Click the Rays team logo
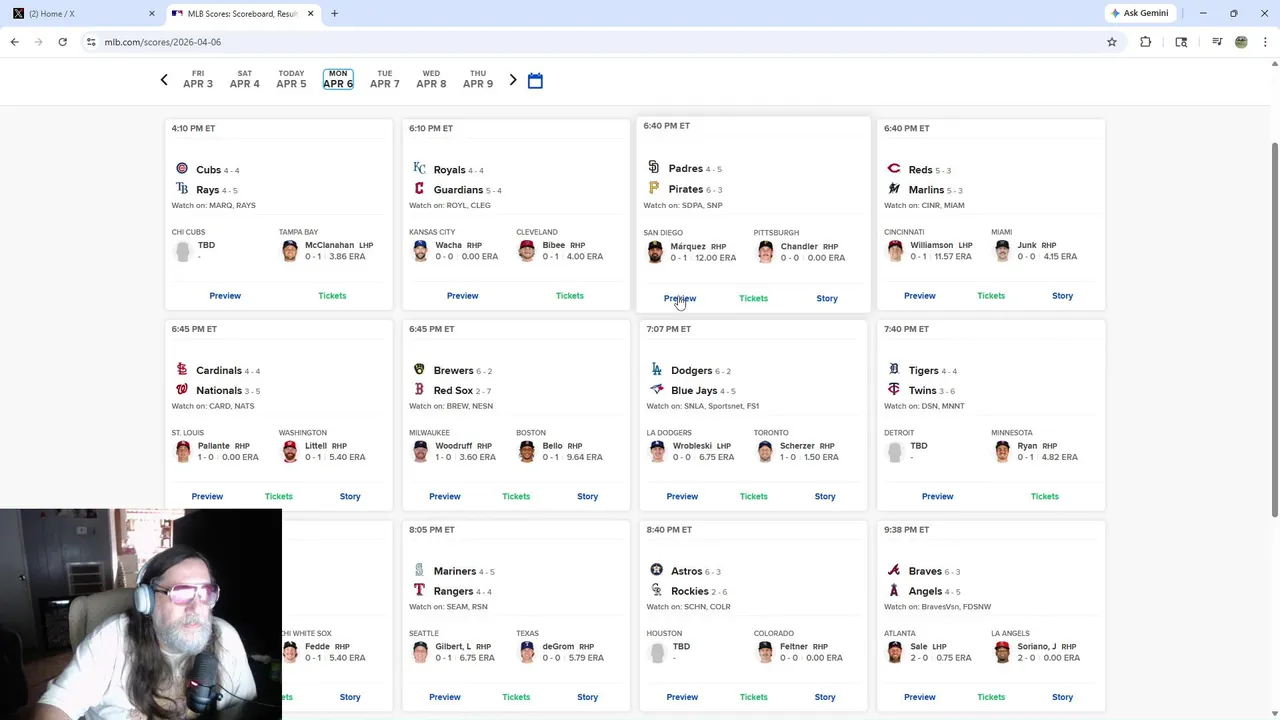Image resolution: width=1280 pixels, height=720 pixels. click(x=182, y=189)
